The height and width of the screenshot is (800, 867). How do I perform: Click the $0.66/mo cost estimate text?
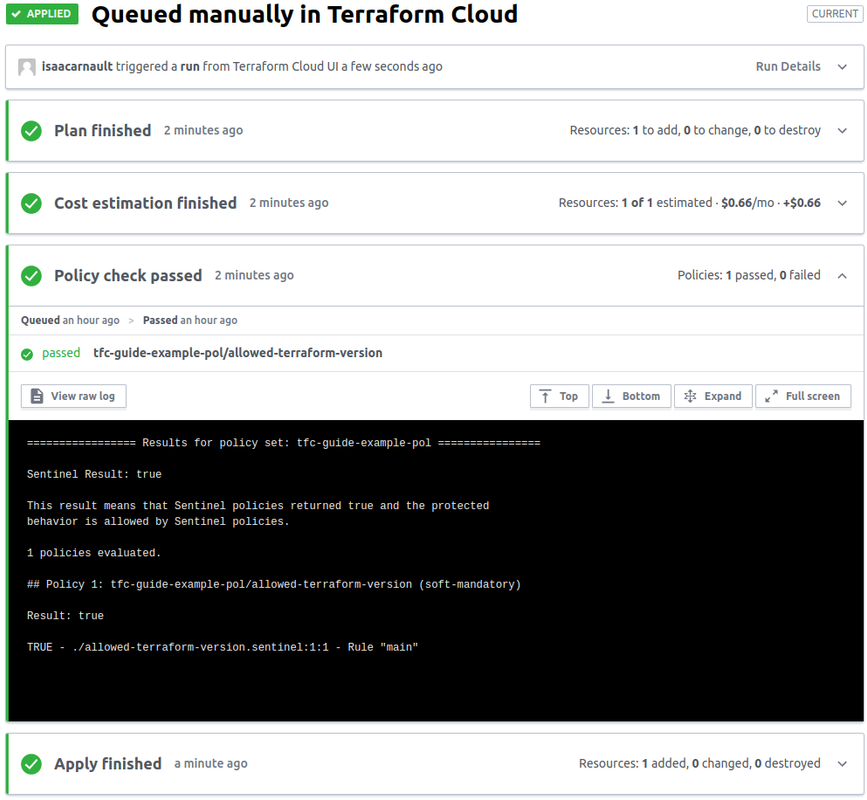click(748, 203)
